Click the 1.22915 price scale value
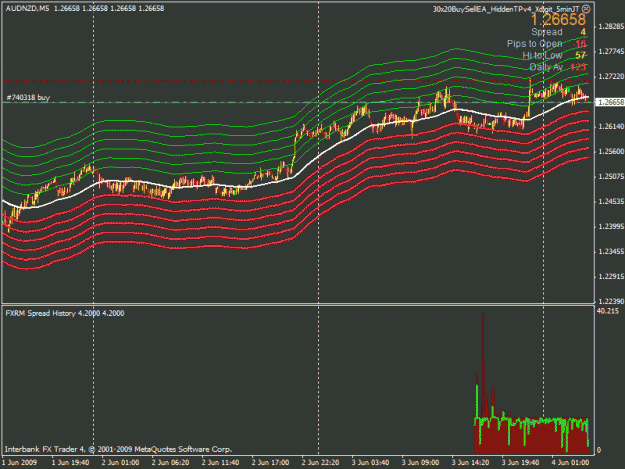Screen dimensions: 625x469 tap(611, 277)
